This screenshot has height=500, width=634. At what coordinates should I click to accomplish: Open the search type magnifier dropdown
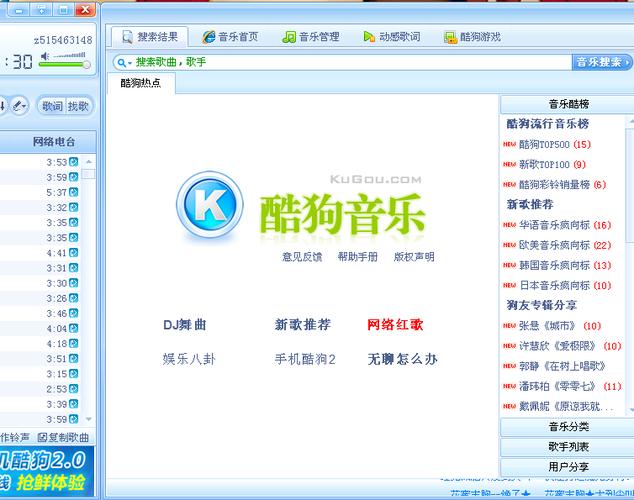(123, 63)
